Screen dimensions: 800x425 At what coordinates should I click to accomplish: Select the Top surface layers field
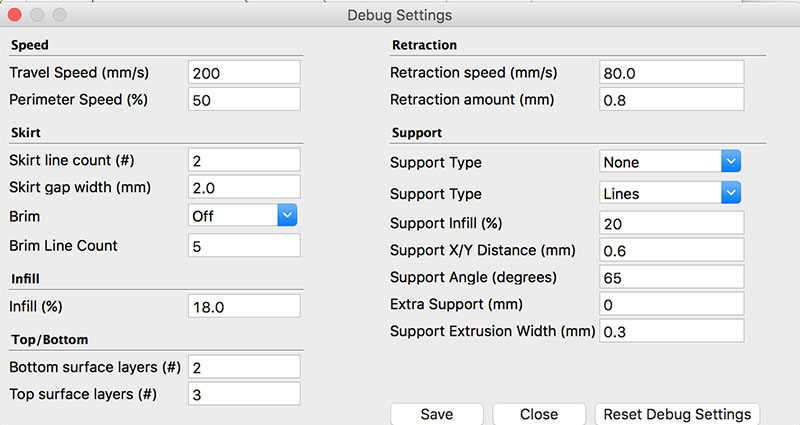[244, 395]
